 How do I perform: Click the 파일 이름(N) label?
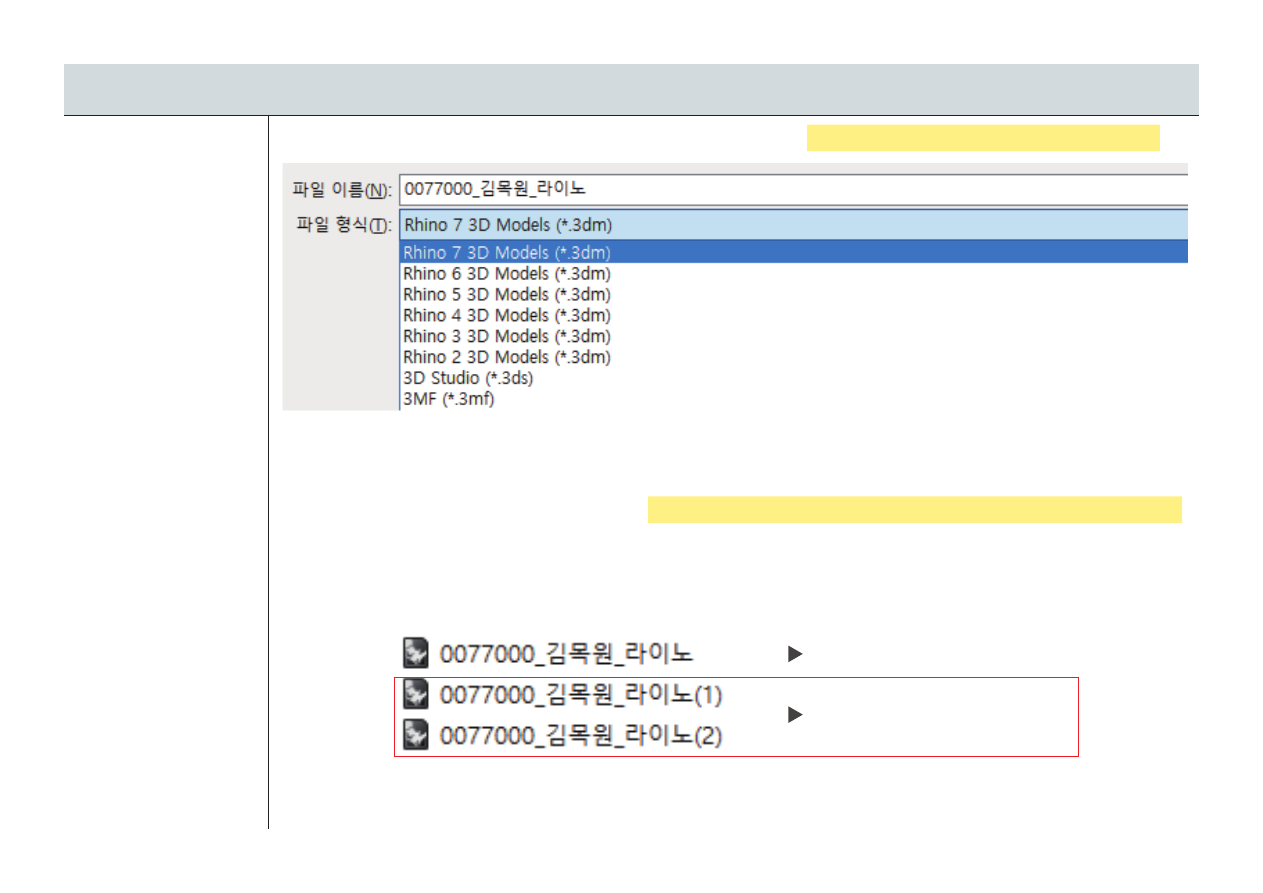click(x=341, y=188)
